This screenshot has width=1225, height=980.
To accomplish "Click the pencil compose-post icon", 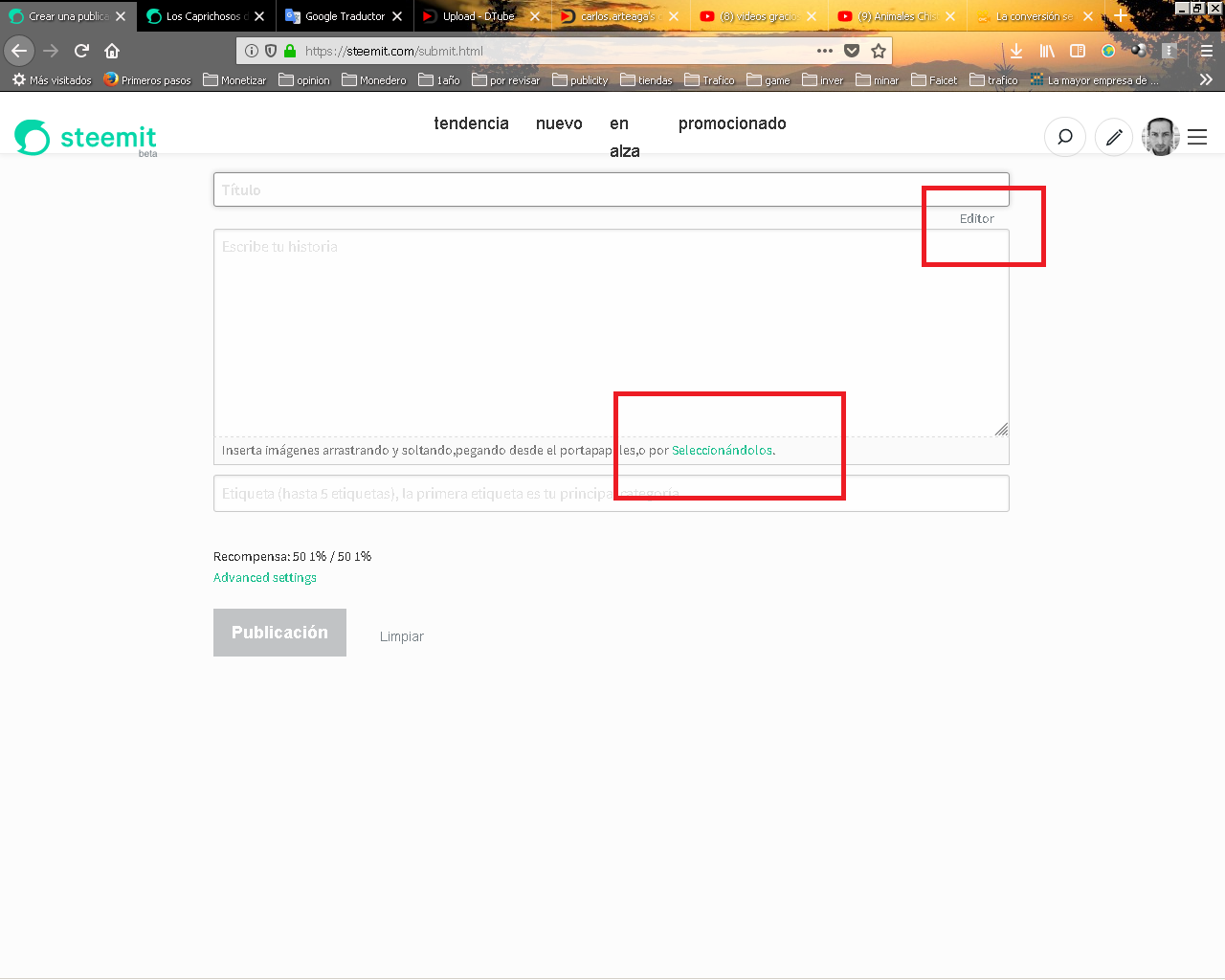I will (1113, 137).
